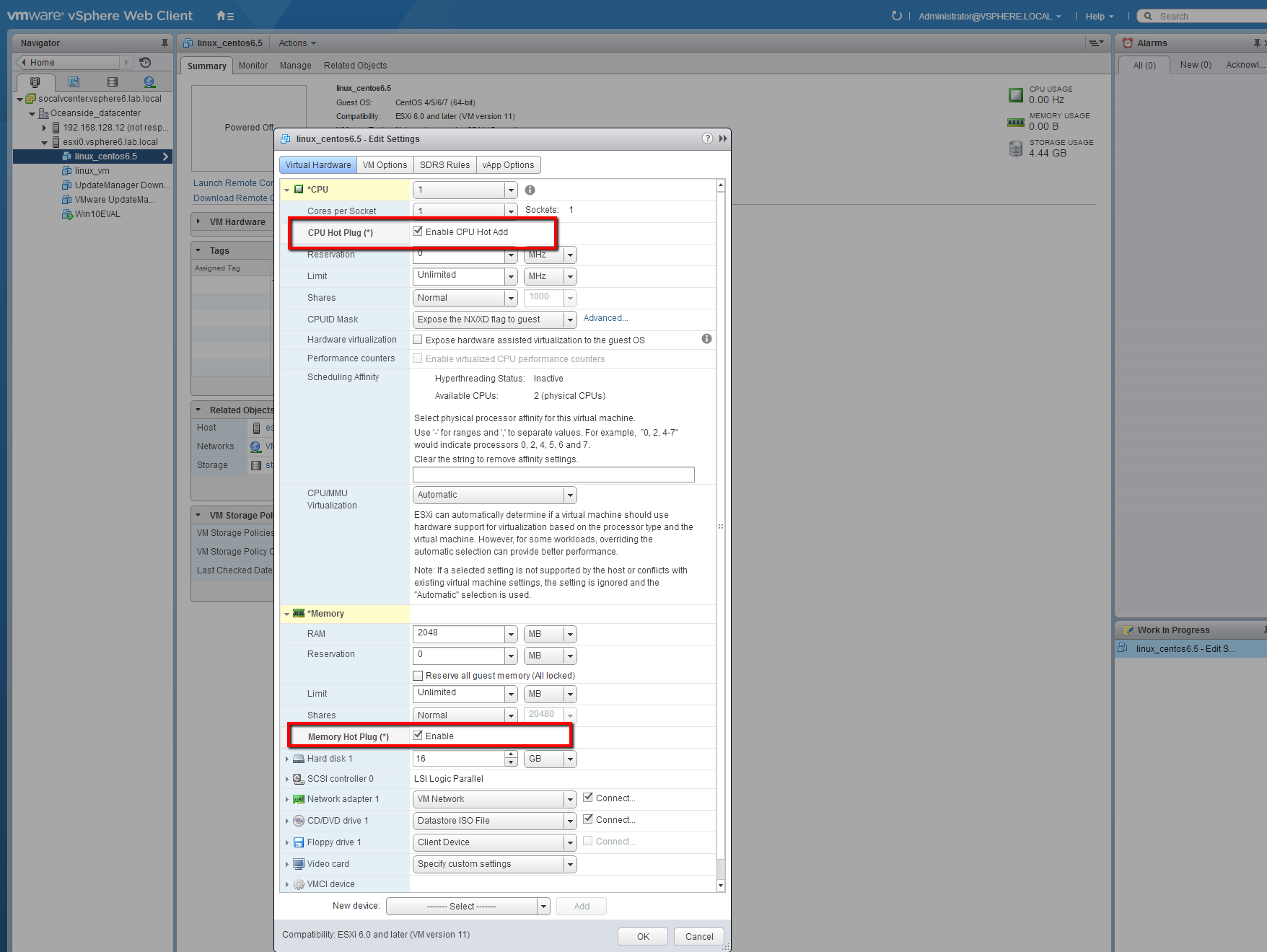Open Related Objects tab
The height and width of the screenshot is (952, 1267).
pos(355,66)
